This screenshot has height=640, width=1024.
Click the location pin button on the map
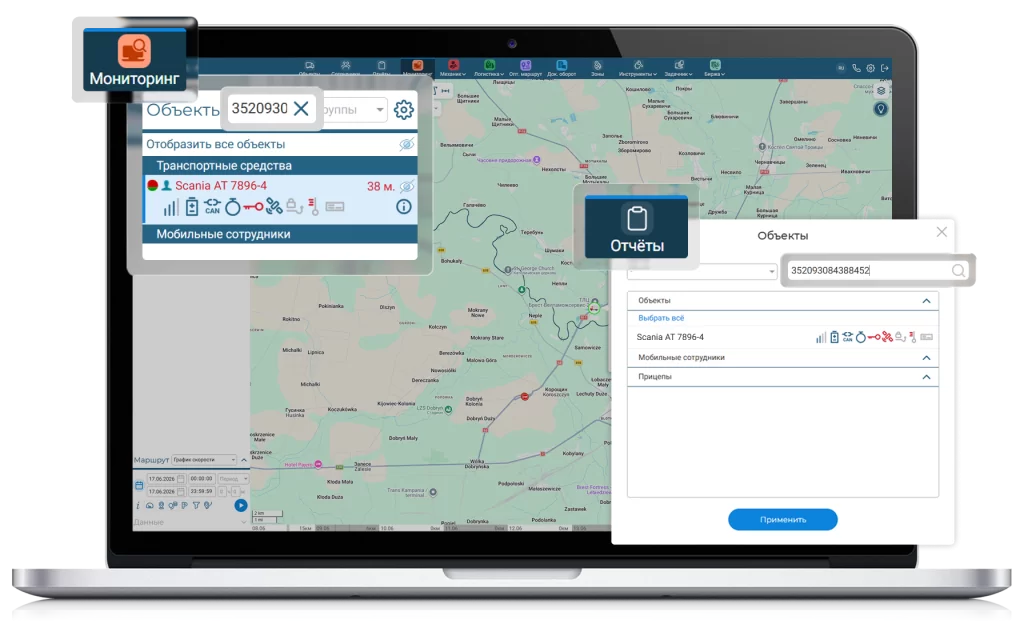click(880, 109)
